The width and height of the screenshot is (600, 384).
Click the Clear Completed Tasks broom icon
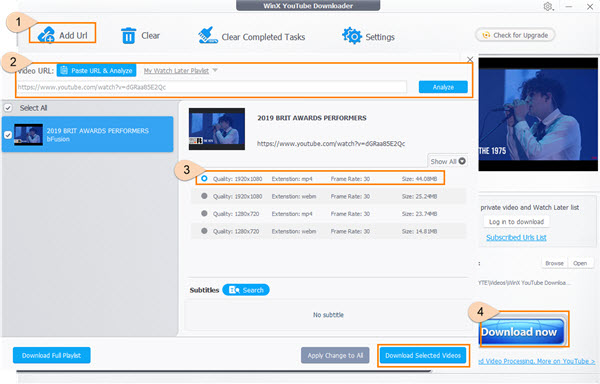click(208, 35)
